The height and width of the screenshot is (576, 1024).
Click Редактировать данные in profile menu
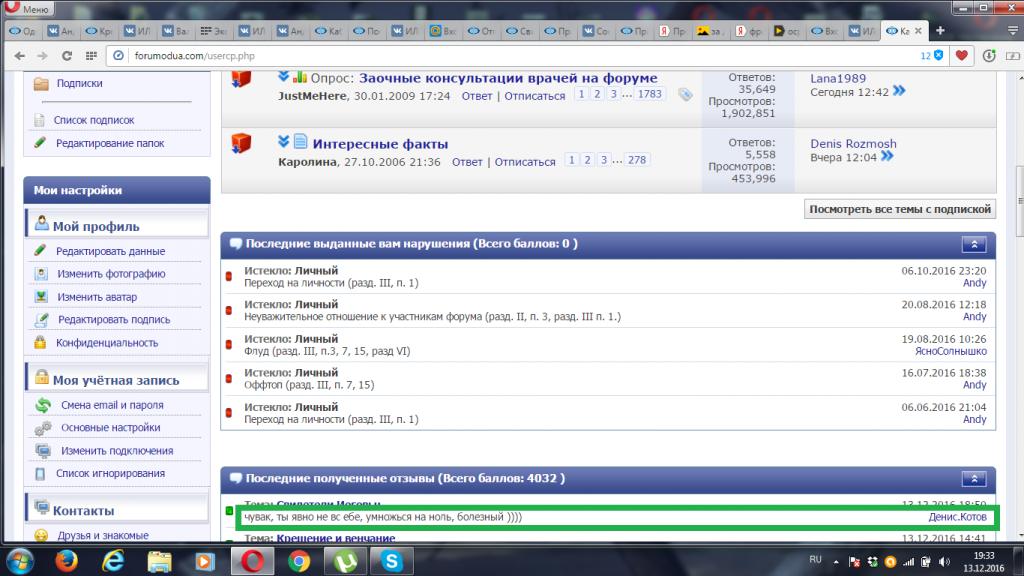click(x=110, y=251)
